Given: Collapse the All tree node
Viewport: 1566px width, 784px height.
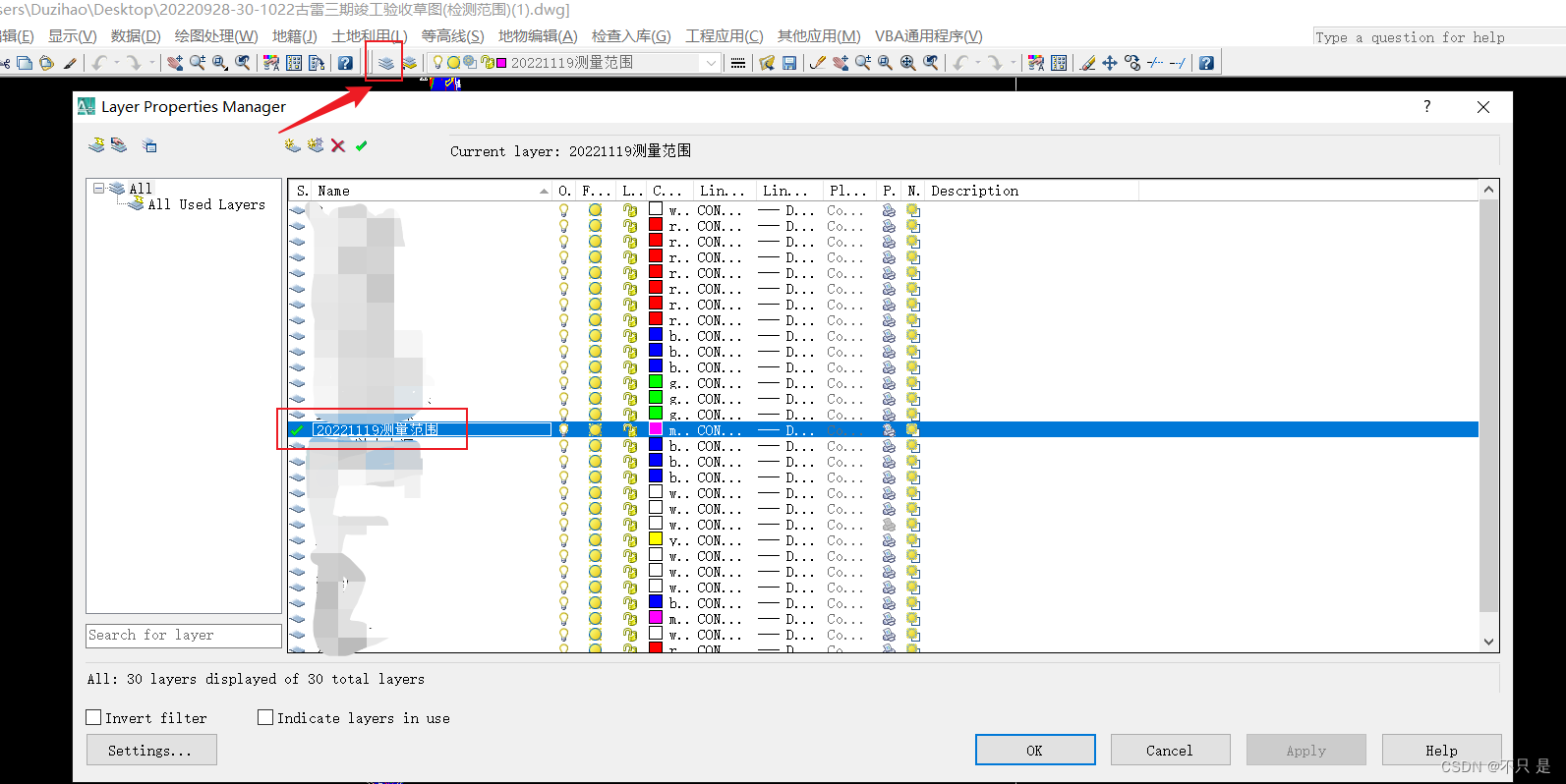Looking at the screenshot, I should (x=98, y=188).
